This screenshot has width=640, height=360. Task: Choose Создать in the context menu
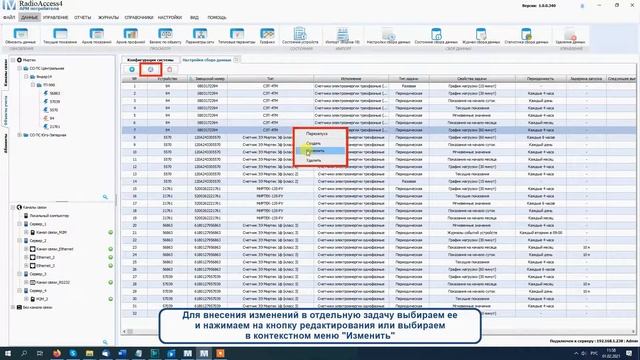click(320, 143)
